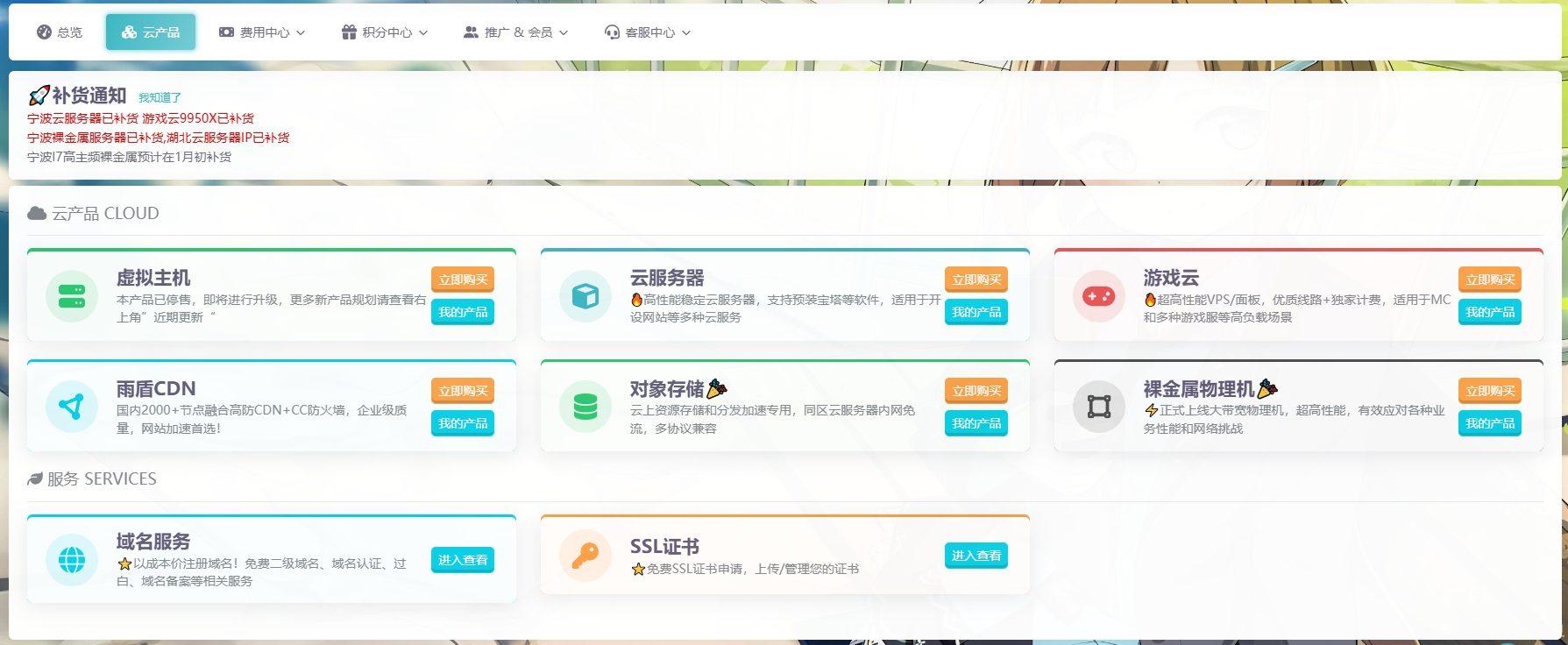This screenshot has height=645, width=1568.
Task: Expand the 积分中心 dropdown arrow
Action: pyautogui.click(x=423, y=32)
